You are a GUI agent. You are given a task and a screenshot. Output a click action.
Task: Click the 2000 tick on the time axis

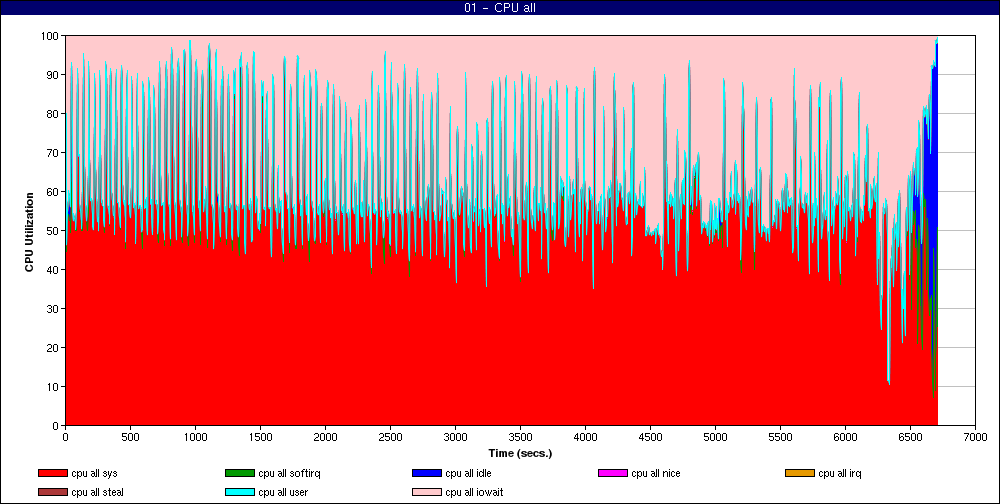point(325,438)
